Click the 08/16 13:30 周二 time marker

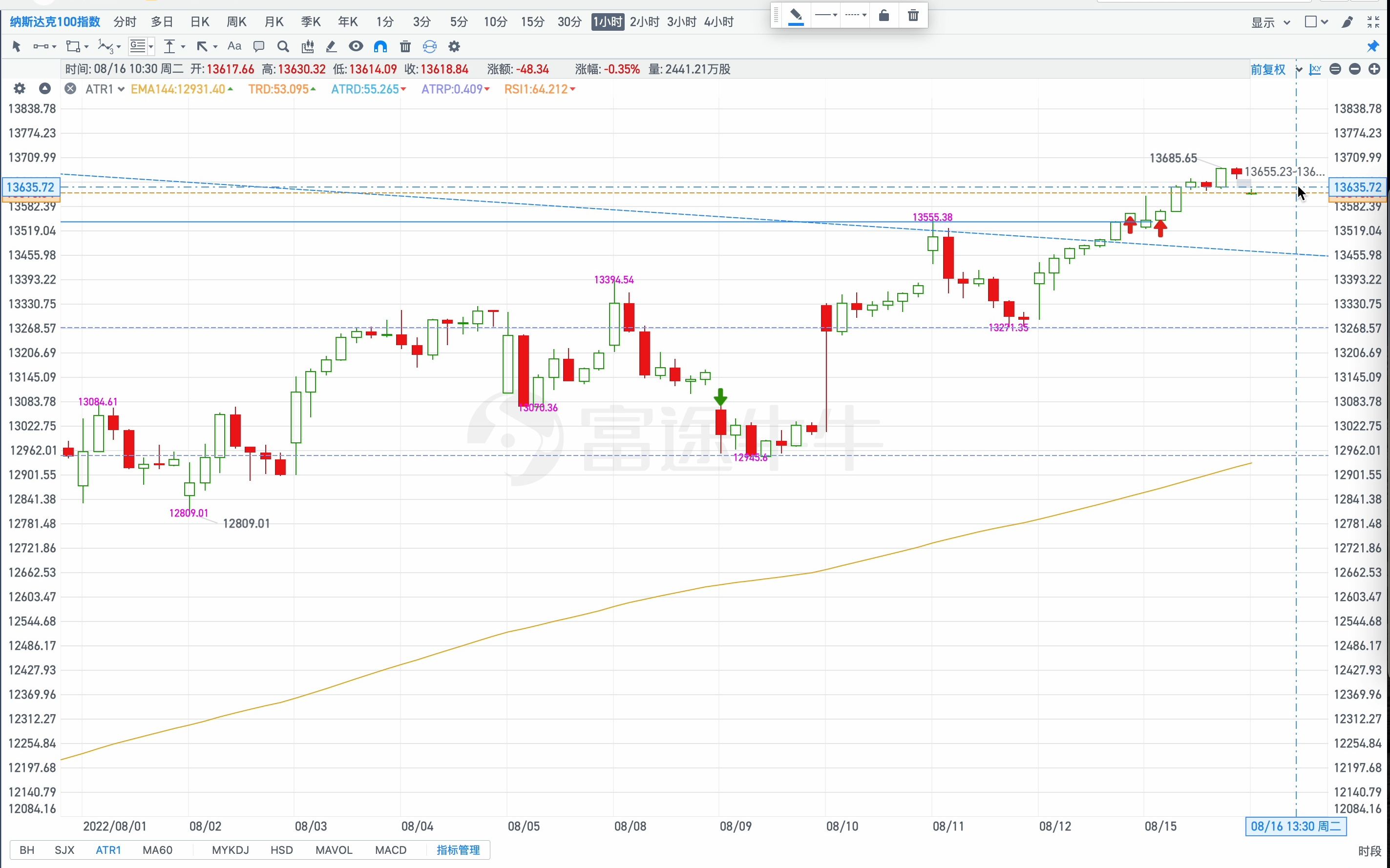[1296, 826]
